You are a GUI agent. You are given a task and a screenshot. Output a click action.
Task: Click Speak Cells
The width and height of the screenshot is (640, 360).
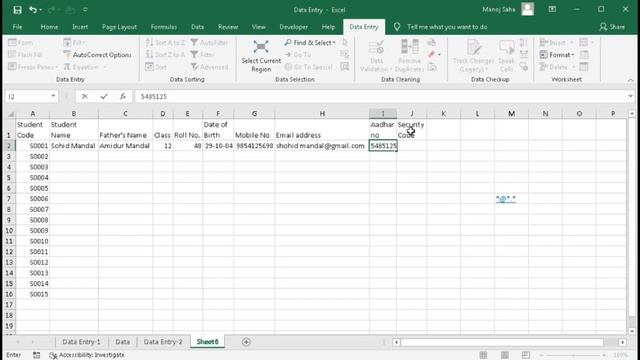click(506, 56)
